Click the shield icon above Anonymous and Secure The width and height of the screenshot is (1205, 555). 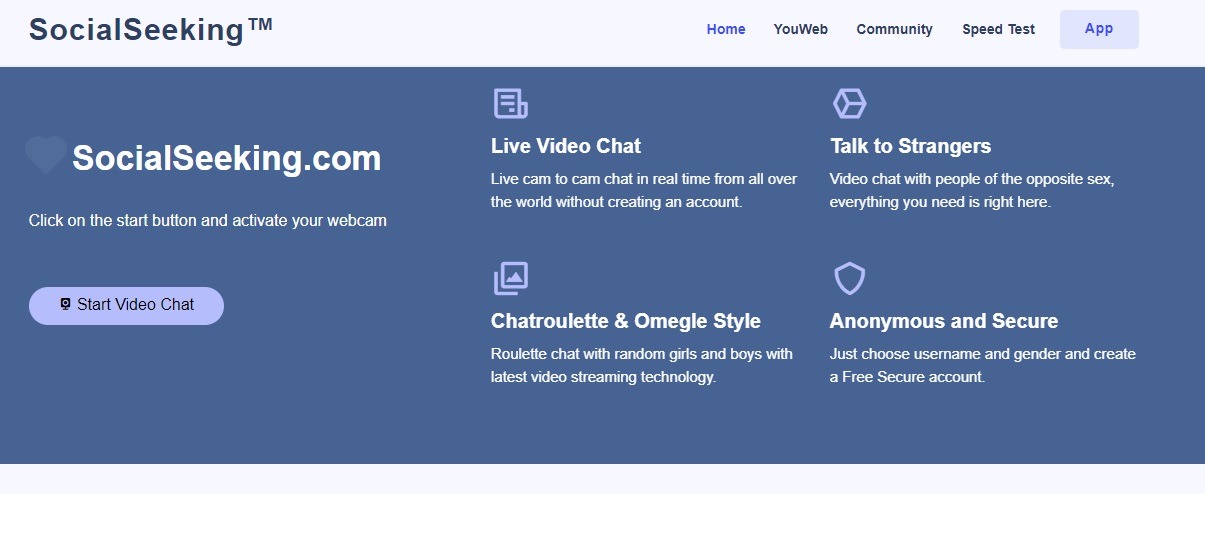coord(849,279)
